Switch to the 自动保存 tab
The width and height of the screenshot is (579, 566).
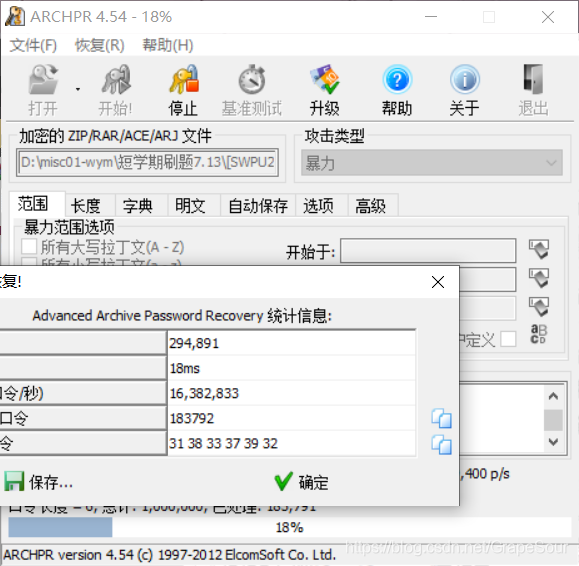258,206
